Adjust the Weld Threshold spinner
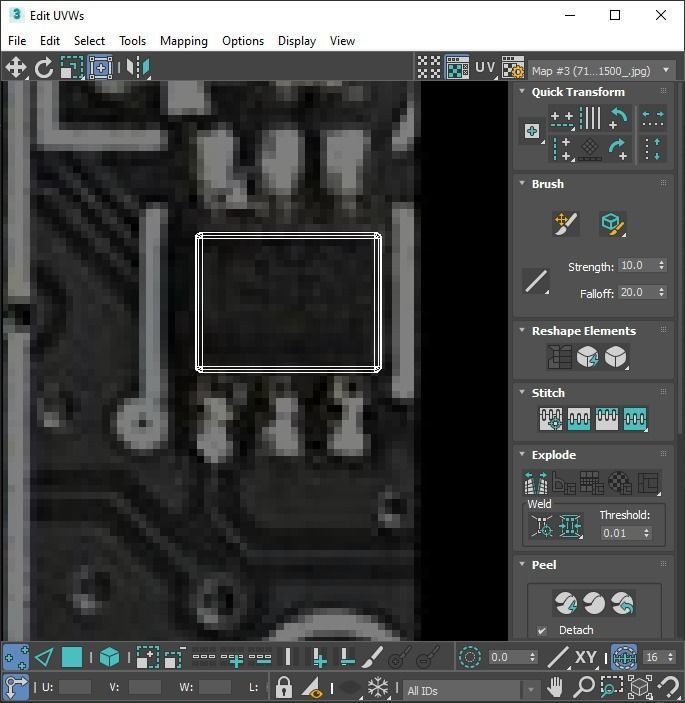This screenshot has height=703, width=685. point(646,533)
